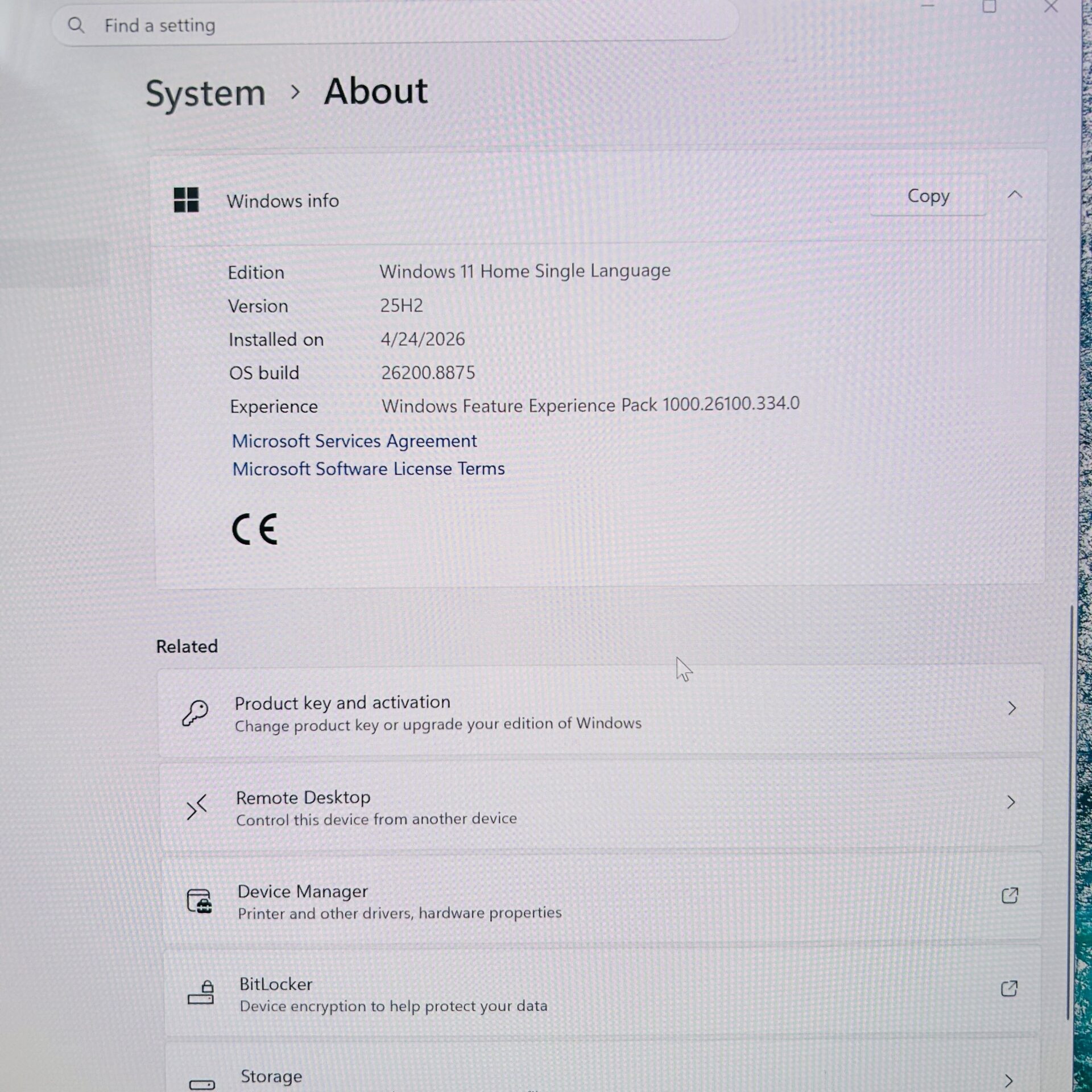Collapse the Windows info section
The image size is (1092, 1092).
click(1015, 195)
